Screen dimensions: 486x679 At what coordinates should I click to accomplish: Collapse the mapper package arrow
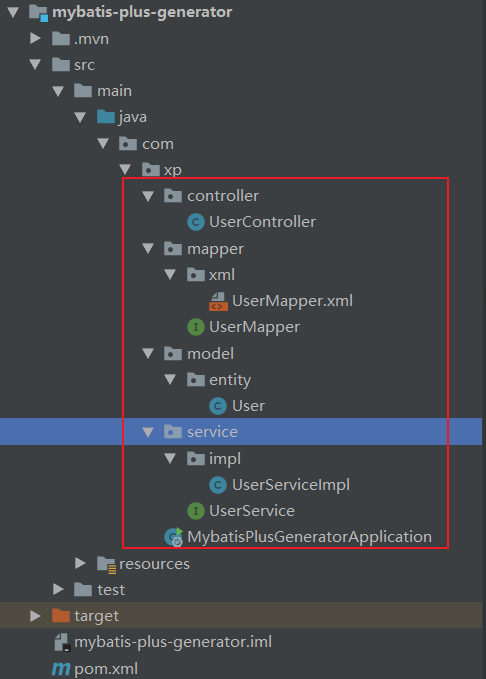(148, 248)
